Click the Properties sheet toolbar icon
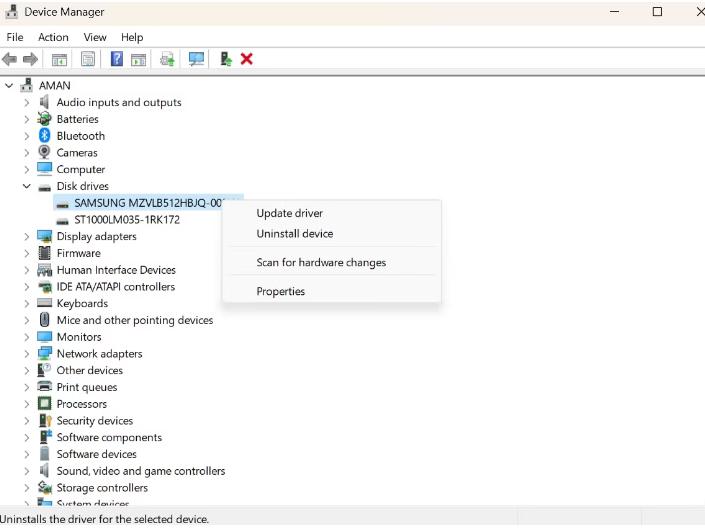Screen dimensions: 705x528 click(x=88, y=59)
